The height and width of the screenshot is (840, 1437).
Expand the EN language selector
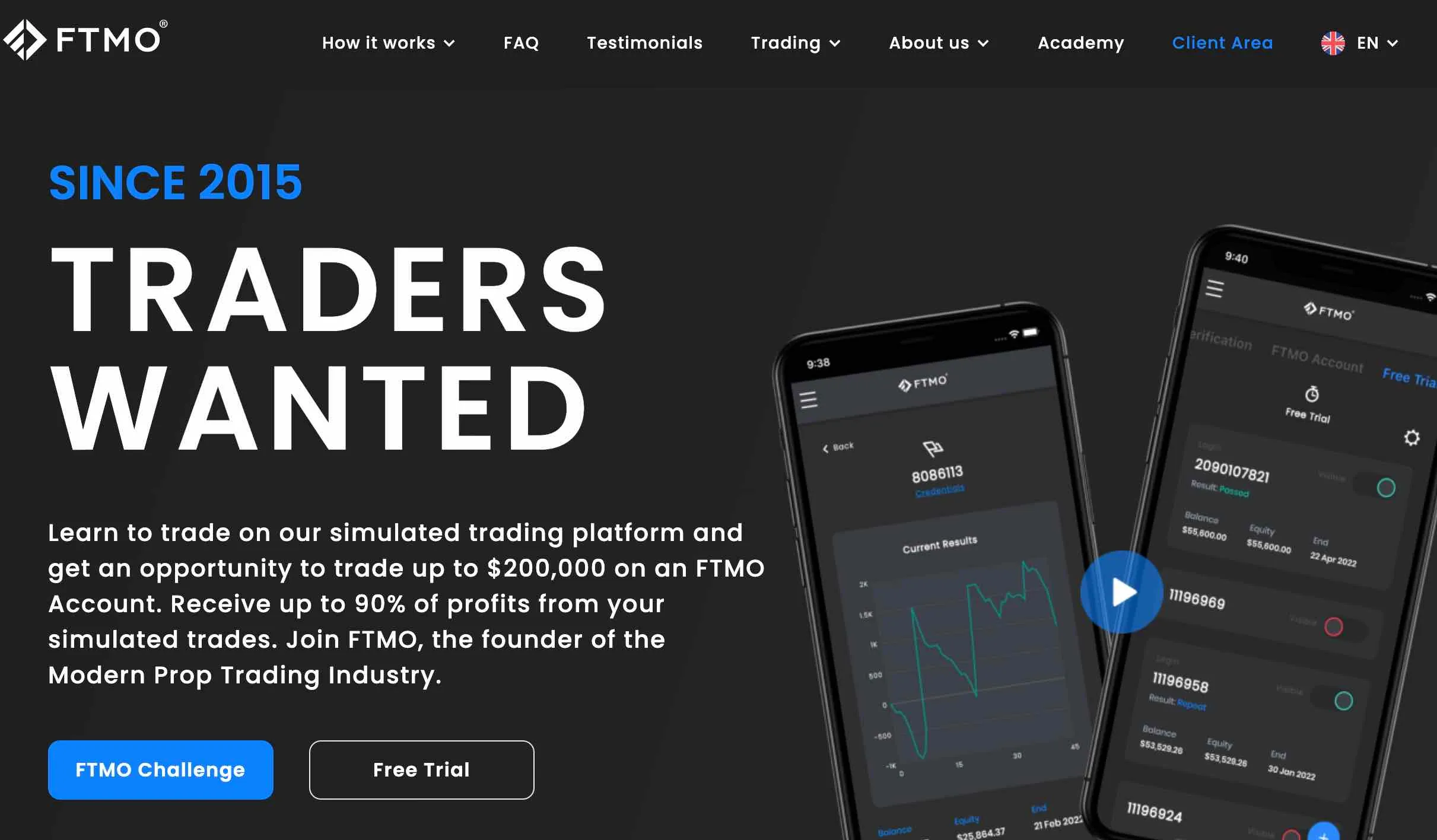tap(1362, 42)
